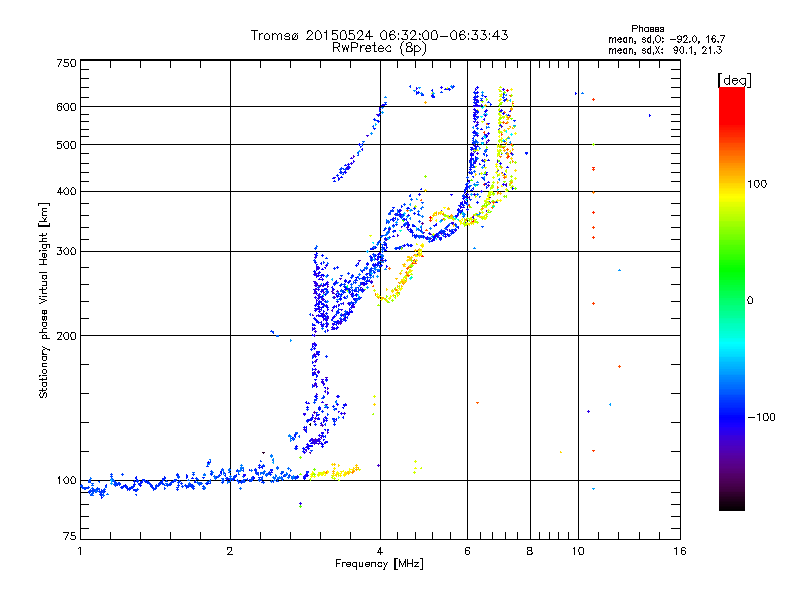Click the y-axis label '600'
The width and height of the screenshot is (800, 600).
[x=66, y=107]
